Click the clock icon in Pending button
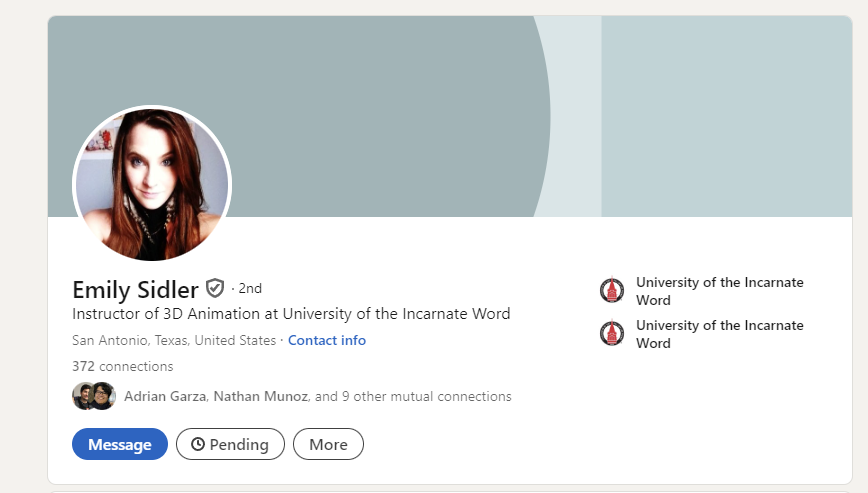 (198, 444)
